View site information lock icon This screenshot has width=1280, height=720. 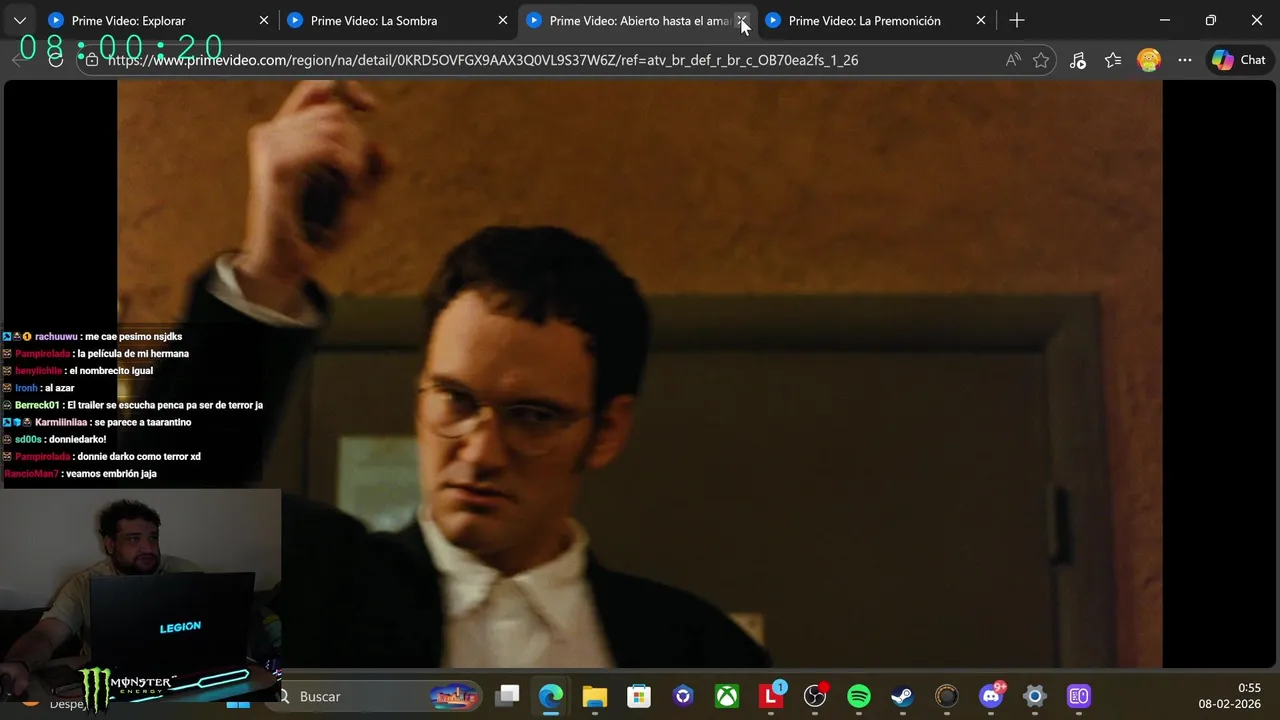[x=92, y=60]
